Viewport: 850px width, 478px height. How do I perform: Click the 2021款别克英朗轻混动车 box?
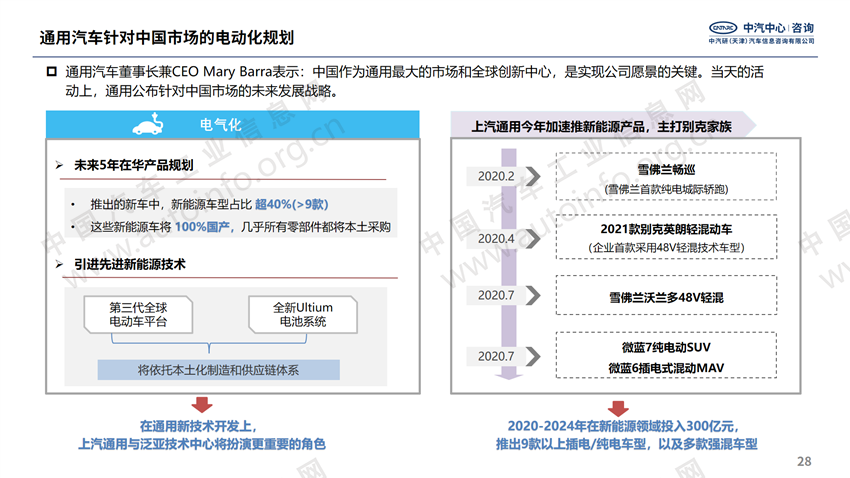[x=666, y=237]
